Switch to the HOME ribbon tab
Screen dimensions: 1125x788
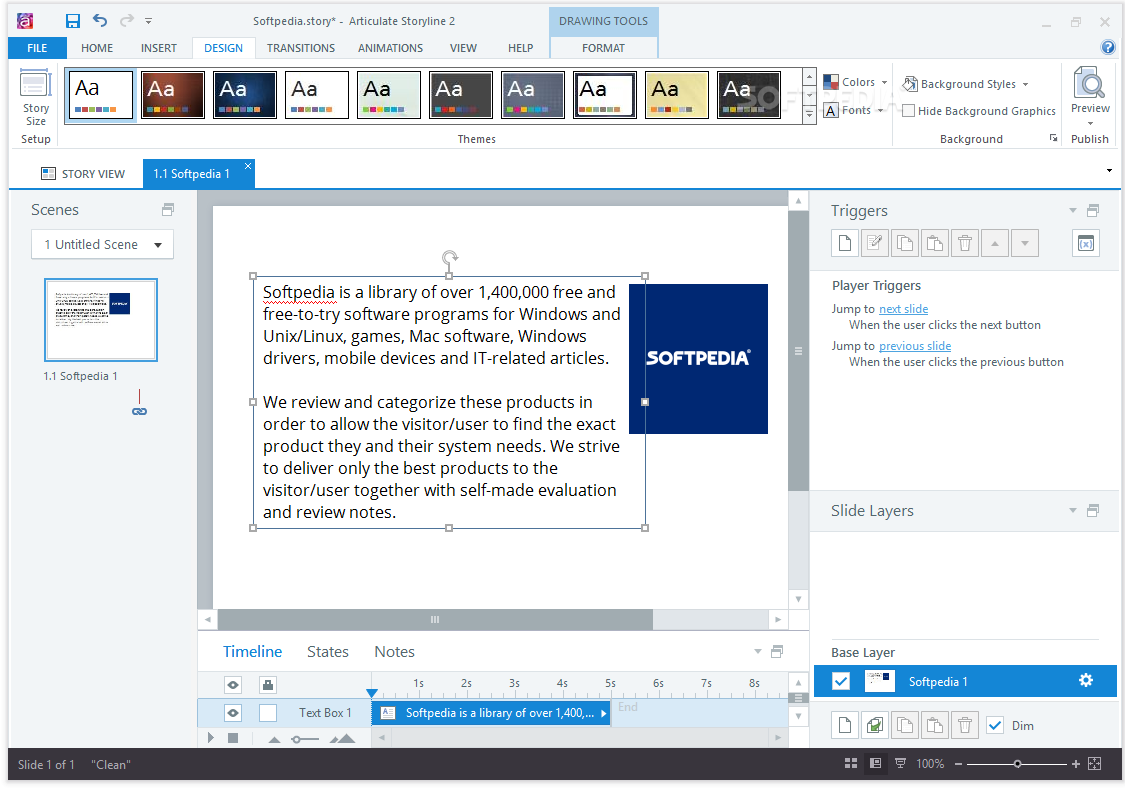(97, 48)
